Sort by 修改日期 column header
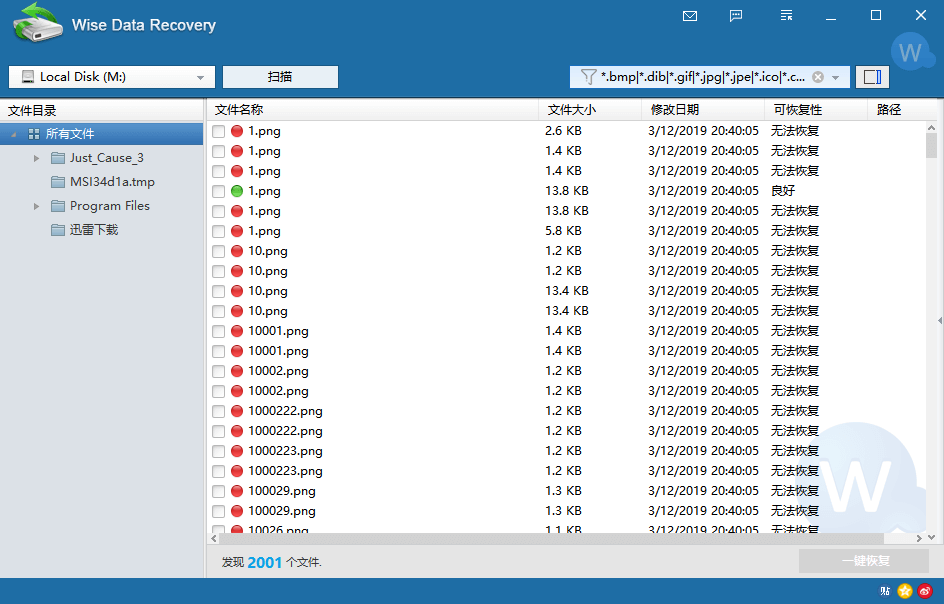Viewport: 944px width, 604px height. pos(675,110)
